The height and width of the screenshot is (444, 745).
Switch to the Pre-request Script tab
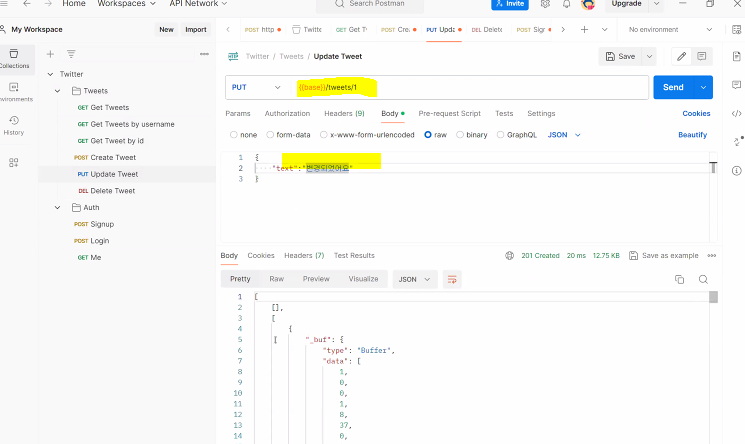(449, 114)
